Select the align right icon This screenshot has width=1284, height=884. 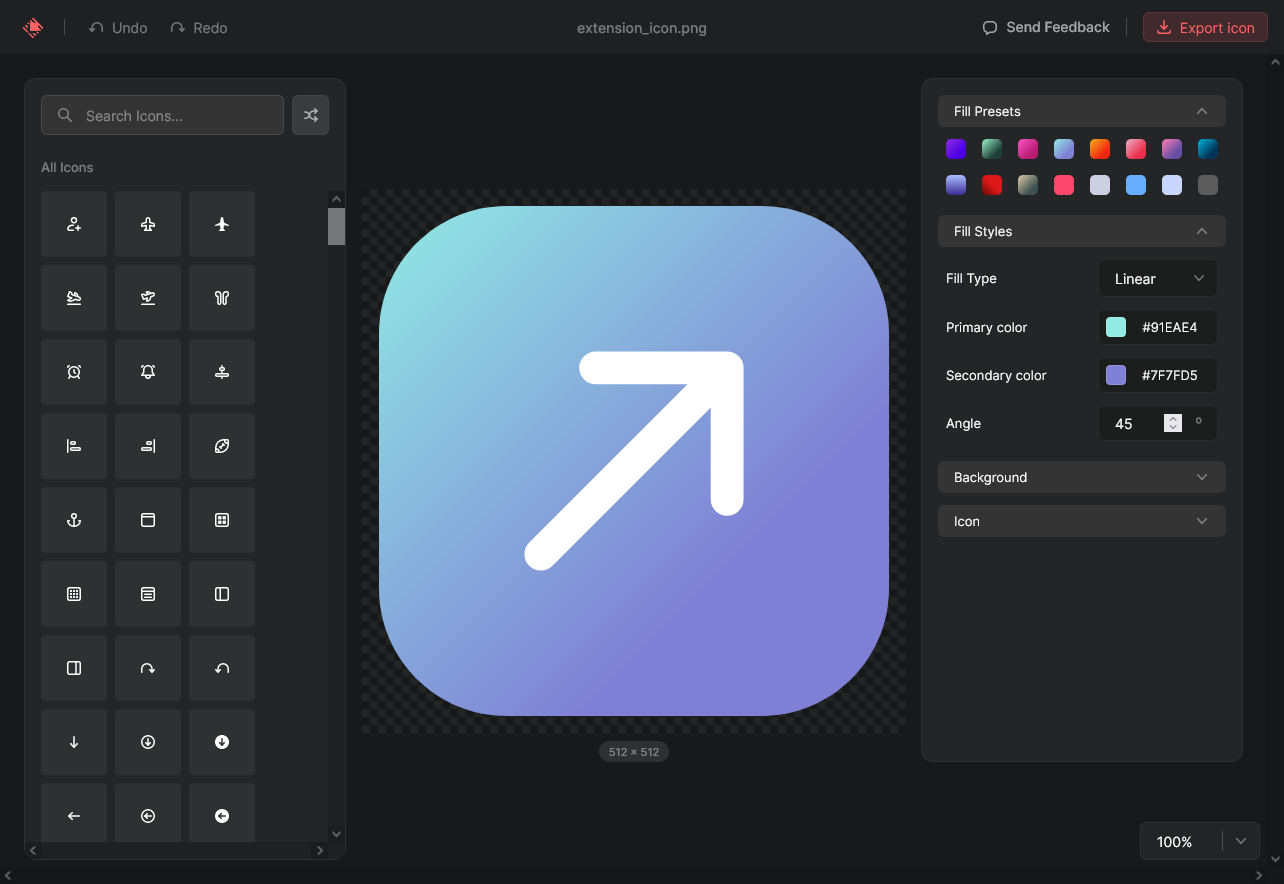pyautogui.click(x=148, y=446)
